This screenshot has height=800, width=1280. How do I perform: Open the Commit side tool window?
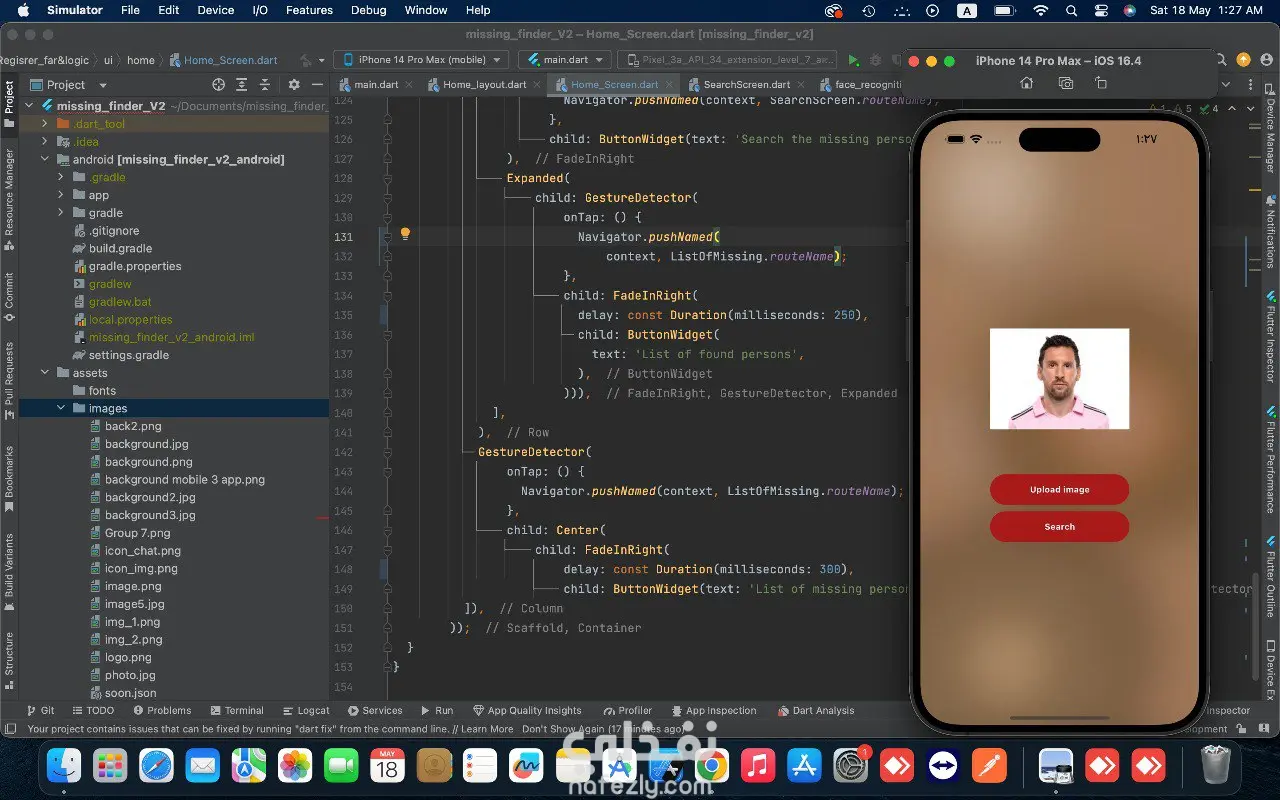(x=9, y=296)
